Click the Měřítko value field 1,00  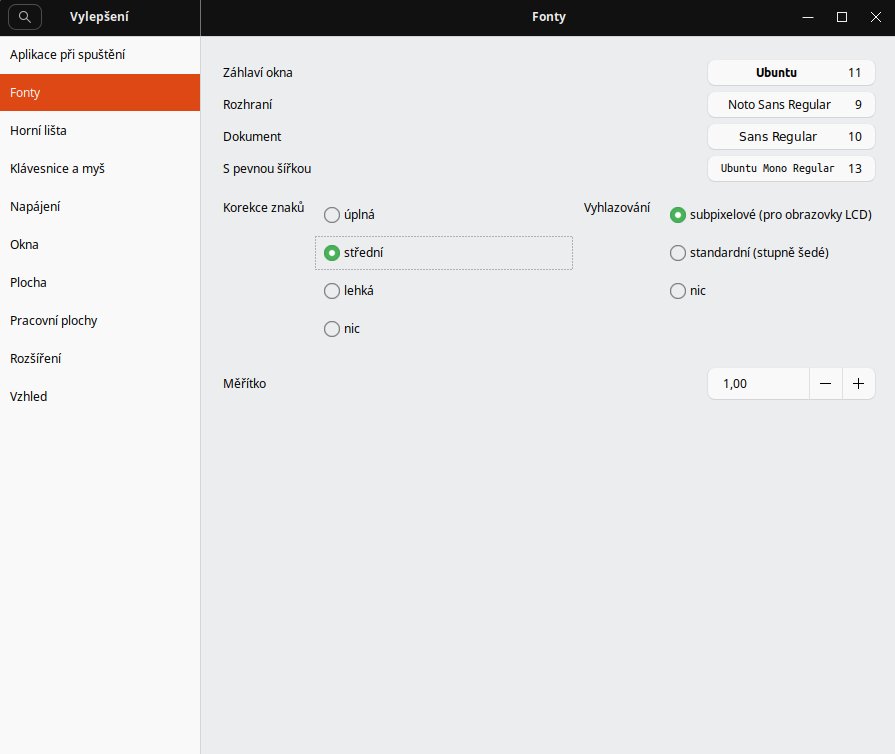[x=759, y=384]
